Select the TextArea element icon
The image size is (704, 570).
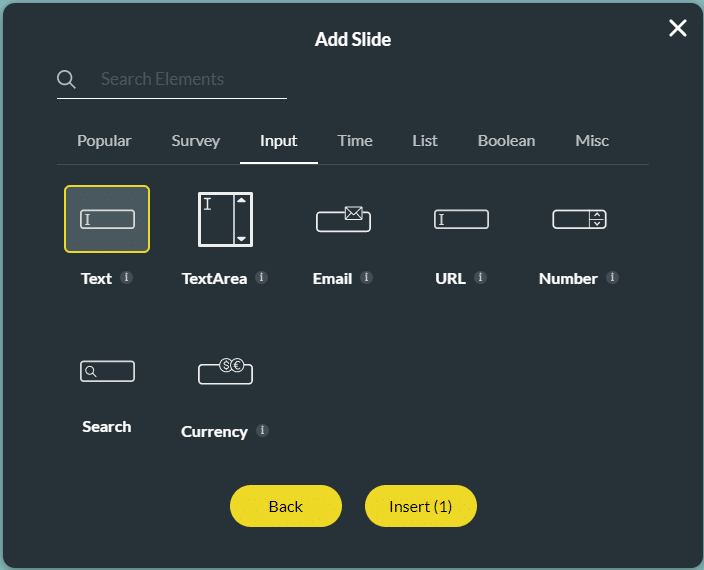coord(225,219)
